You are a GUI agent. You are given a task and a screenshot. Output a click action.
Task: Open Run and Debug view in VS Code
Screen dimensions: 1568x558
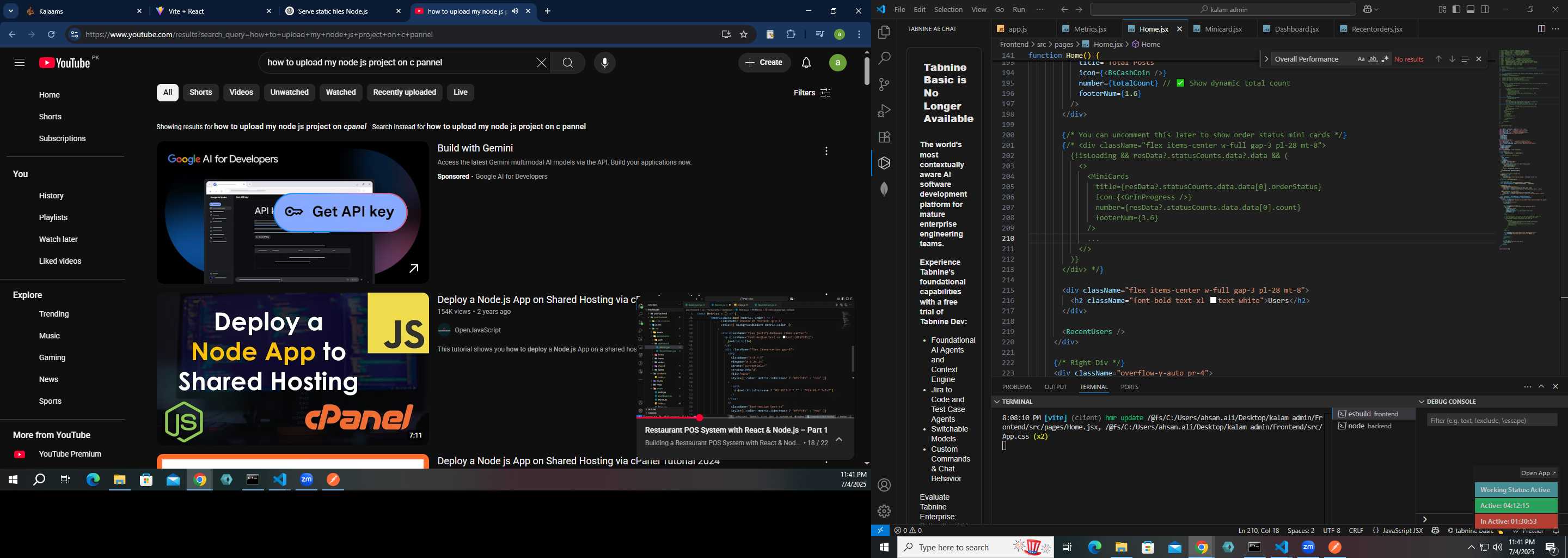(884, 111)
